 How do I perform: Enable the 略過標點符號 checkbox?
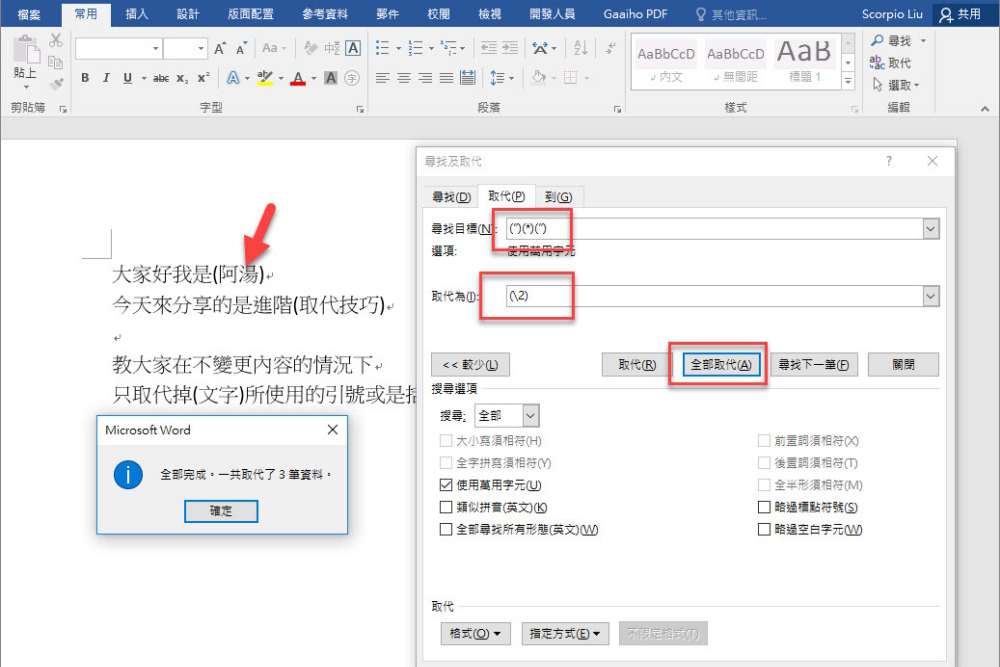click(x=765, y=507)
